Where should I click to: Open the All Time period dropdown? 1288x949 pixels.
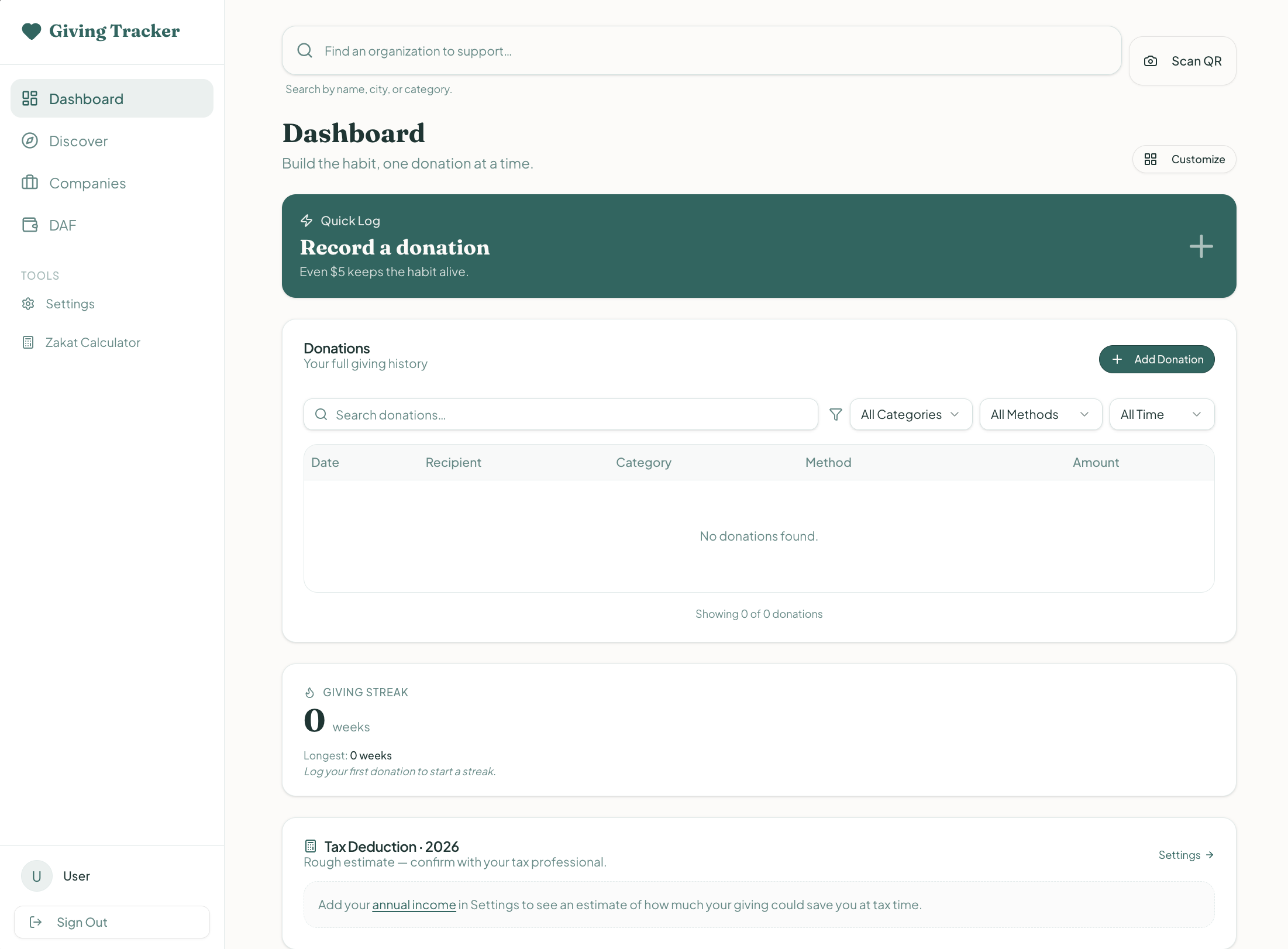[1161, 415]
